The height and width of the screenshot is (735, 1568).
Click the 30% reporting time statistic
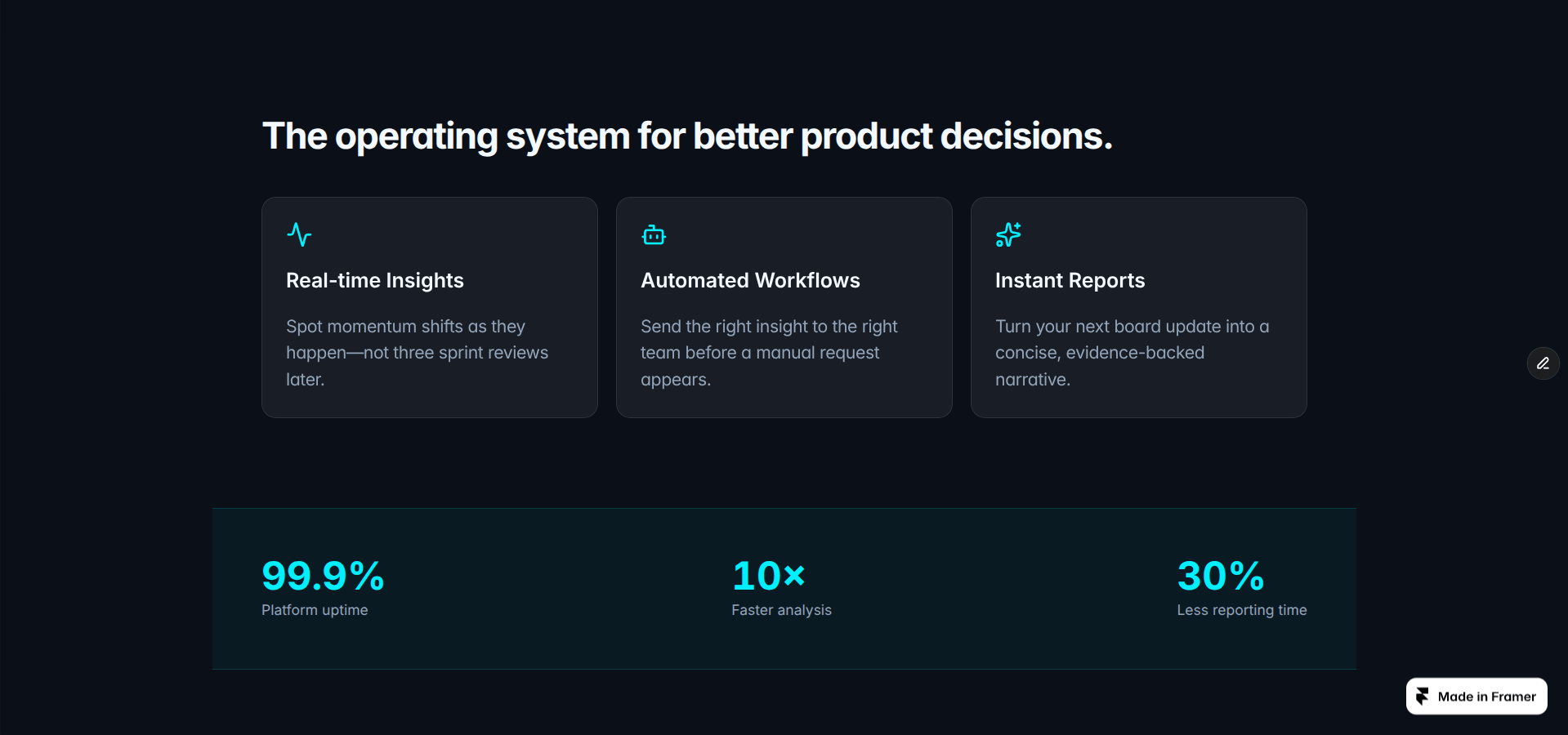(1221, 576)
